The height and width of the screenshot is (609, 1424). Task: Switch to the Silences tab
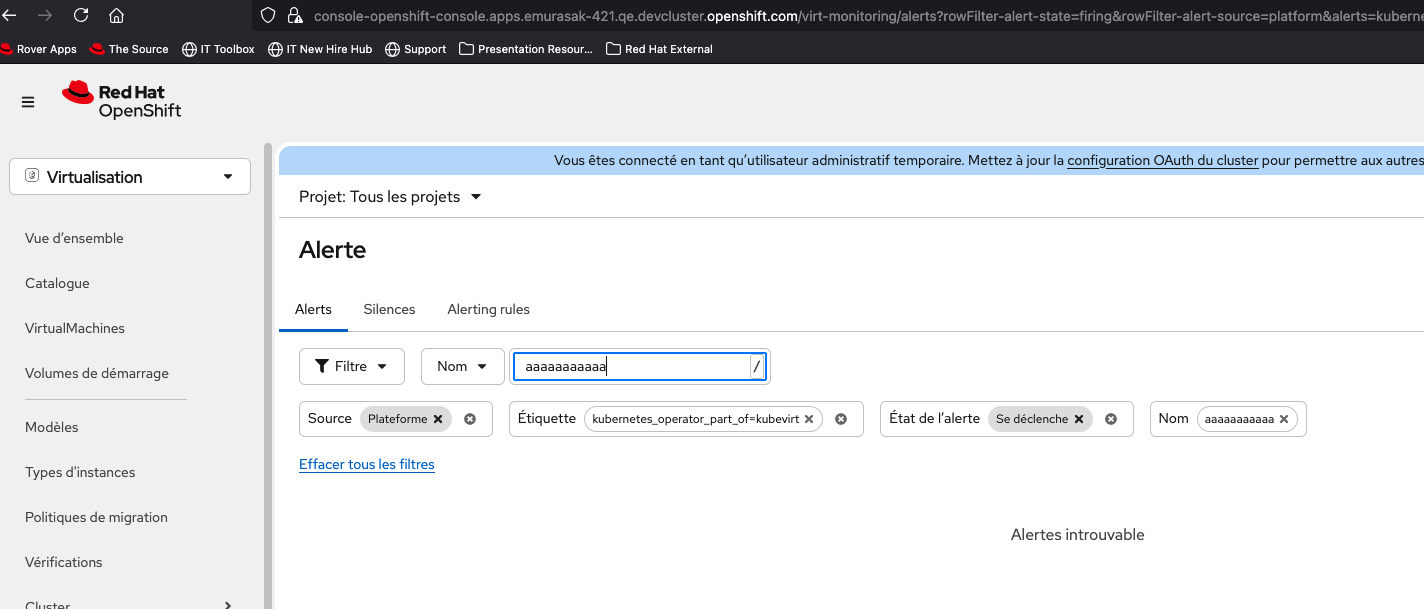389,309
